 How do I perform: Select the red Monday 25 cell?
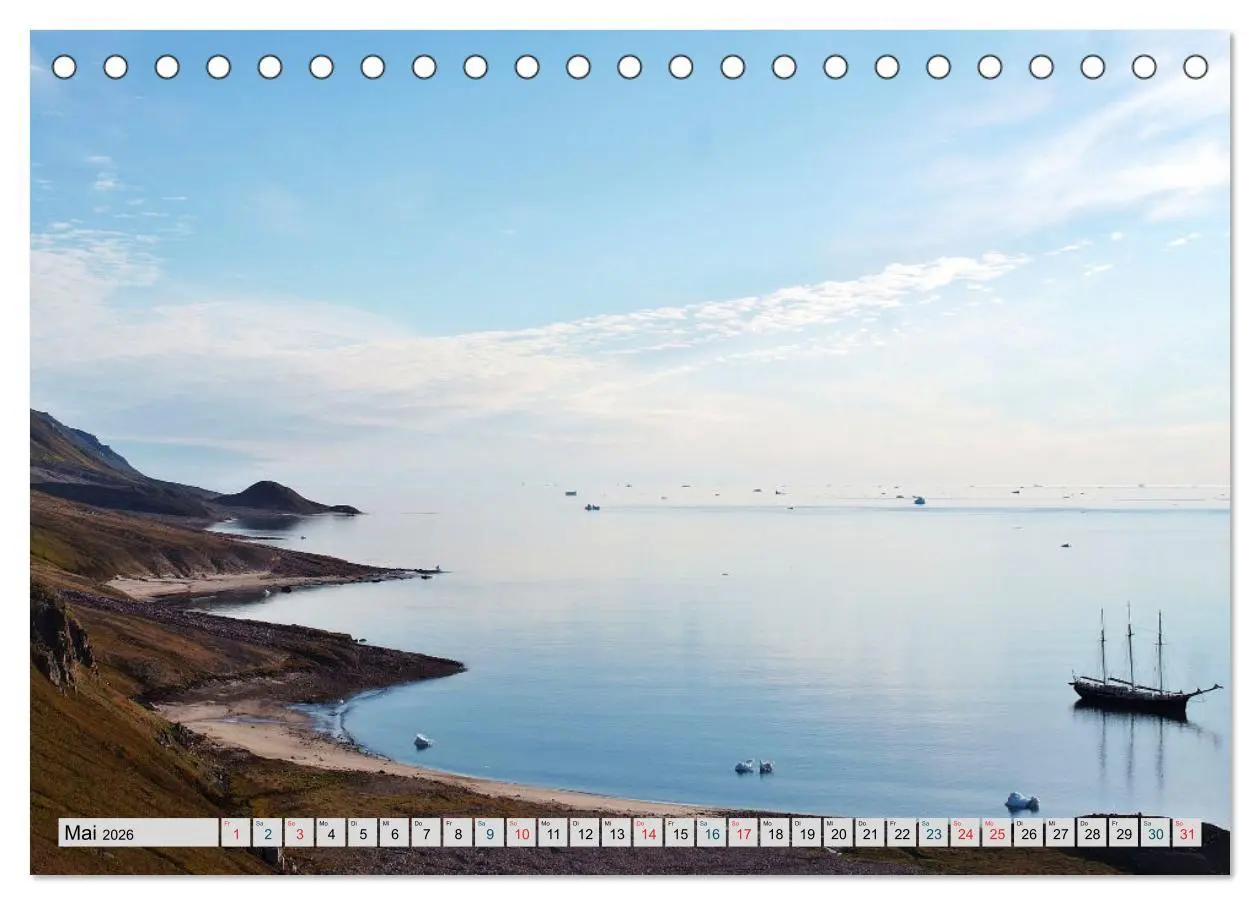click(x=997, y=833)
